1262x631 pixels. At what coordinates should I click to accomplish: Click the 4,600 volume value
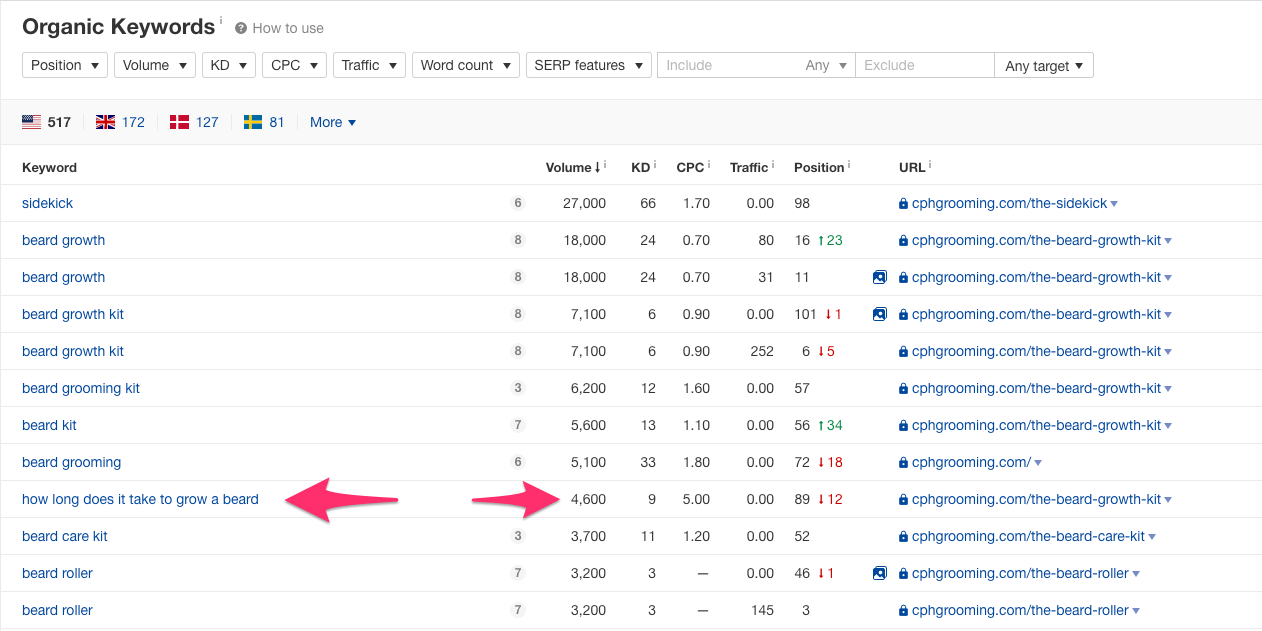click(x=588, y=499)
